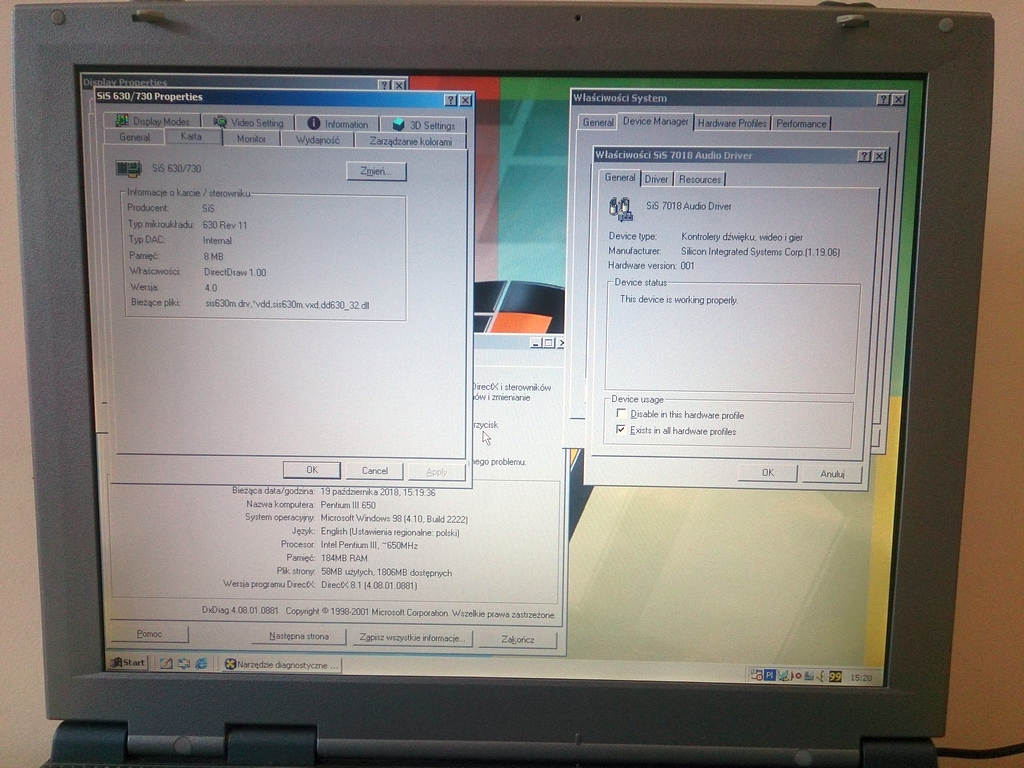The width and height of the screenshot is (1024, 768).
Task: Uncheck Exists in all hardware profiles
Action: (620, 429)
